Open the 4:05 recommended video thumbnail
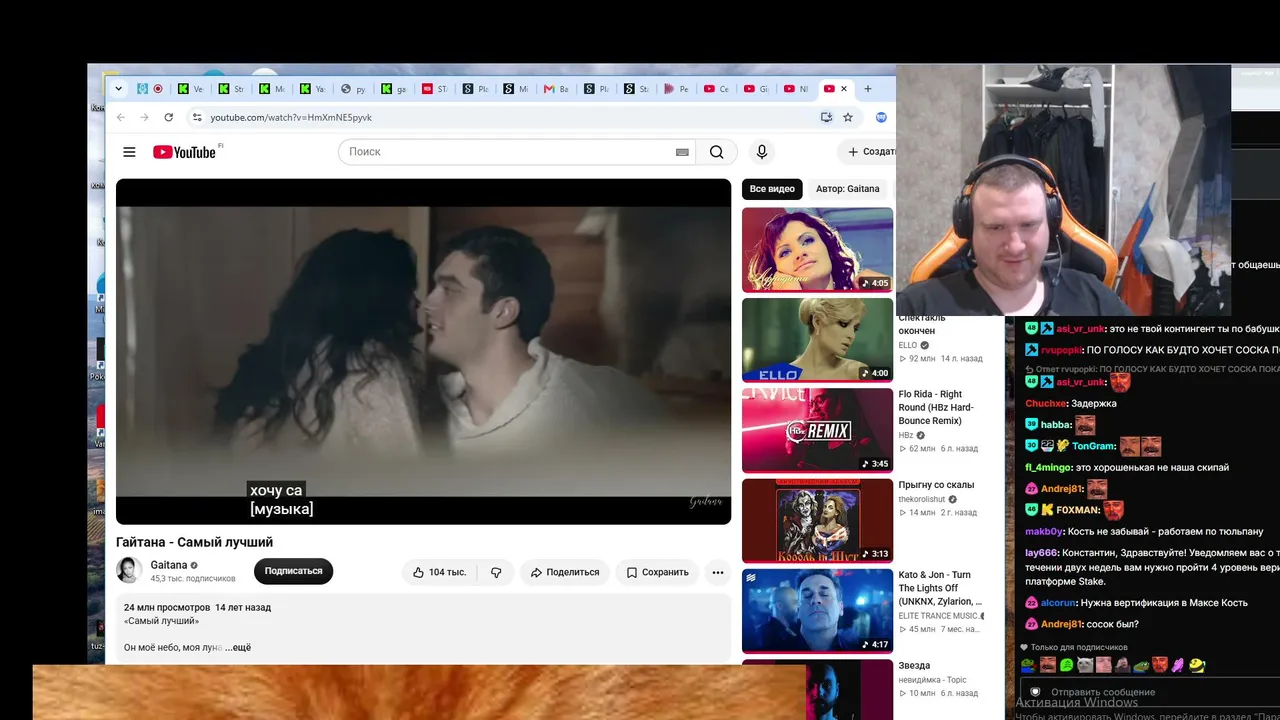The width and height of the screenshot is (1280, 720). pyautogui.click(x=817, y=249)
